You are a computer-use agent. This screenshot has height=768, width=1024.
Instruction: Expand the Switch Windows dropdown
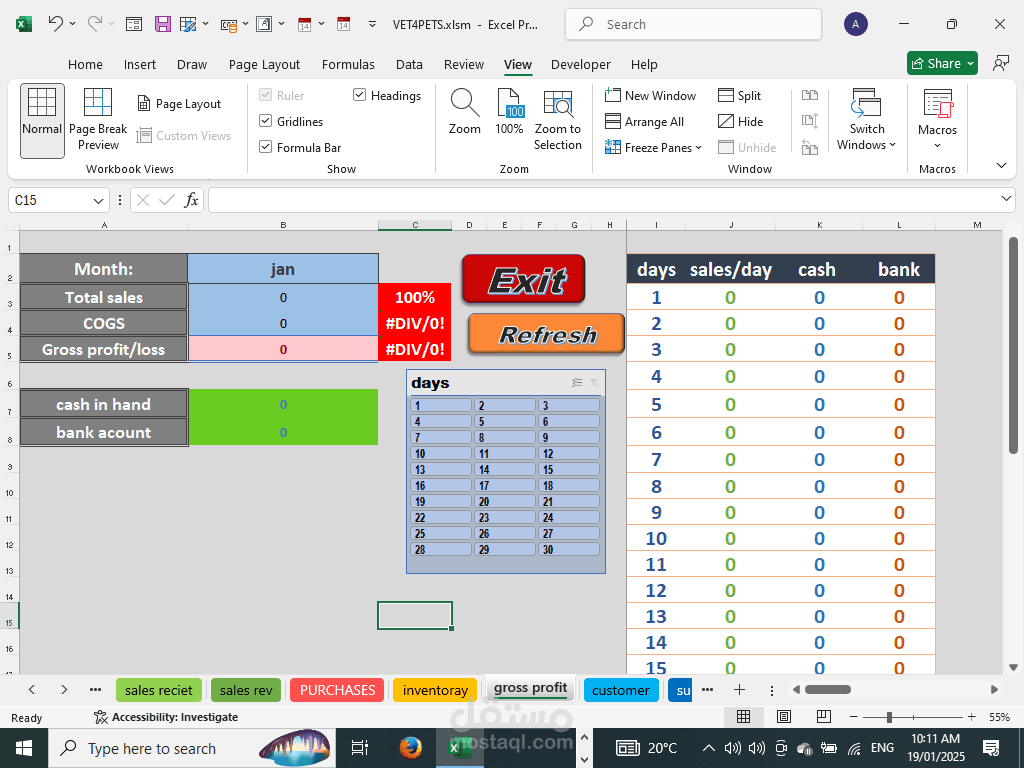pos(893,145)
